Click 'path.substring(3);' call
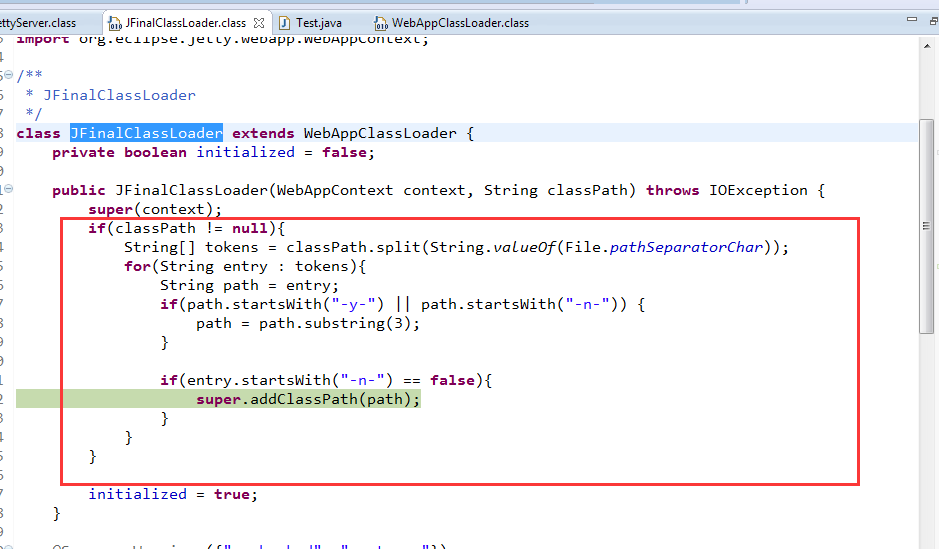This screenshot has height=549, width=939. pos(340,323)
